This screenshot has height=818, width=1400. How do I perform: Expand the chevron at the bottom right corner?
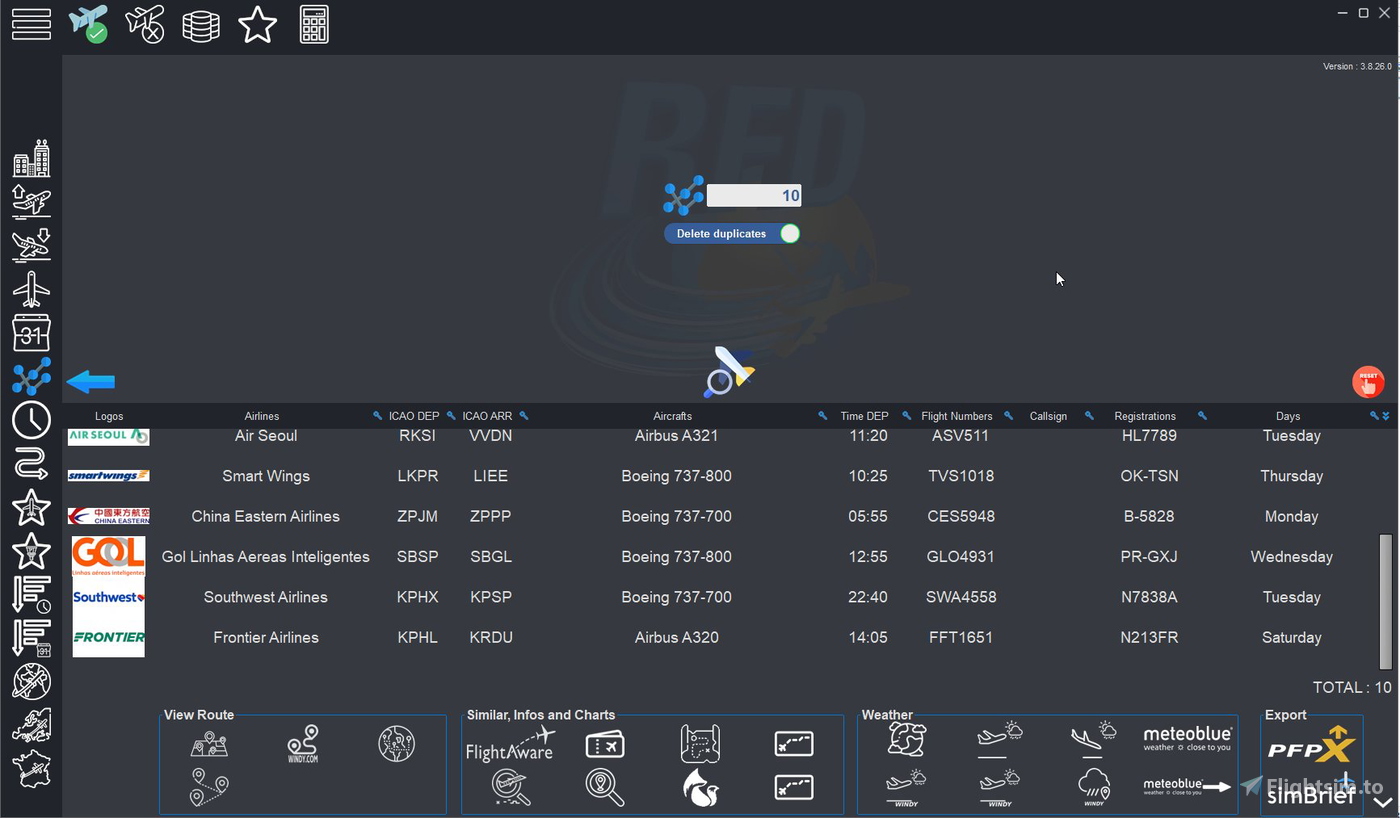[x=1383, y=800]
